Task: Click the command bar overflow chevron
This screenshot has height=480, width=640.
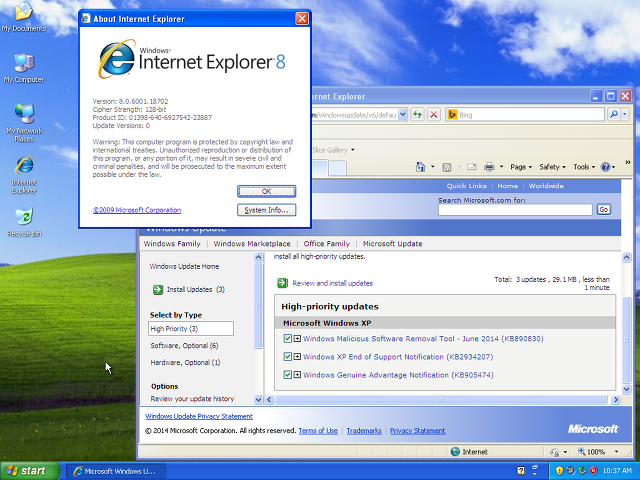Action: [x=628, y=162]
